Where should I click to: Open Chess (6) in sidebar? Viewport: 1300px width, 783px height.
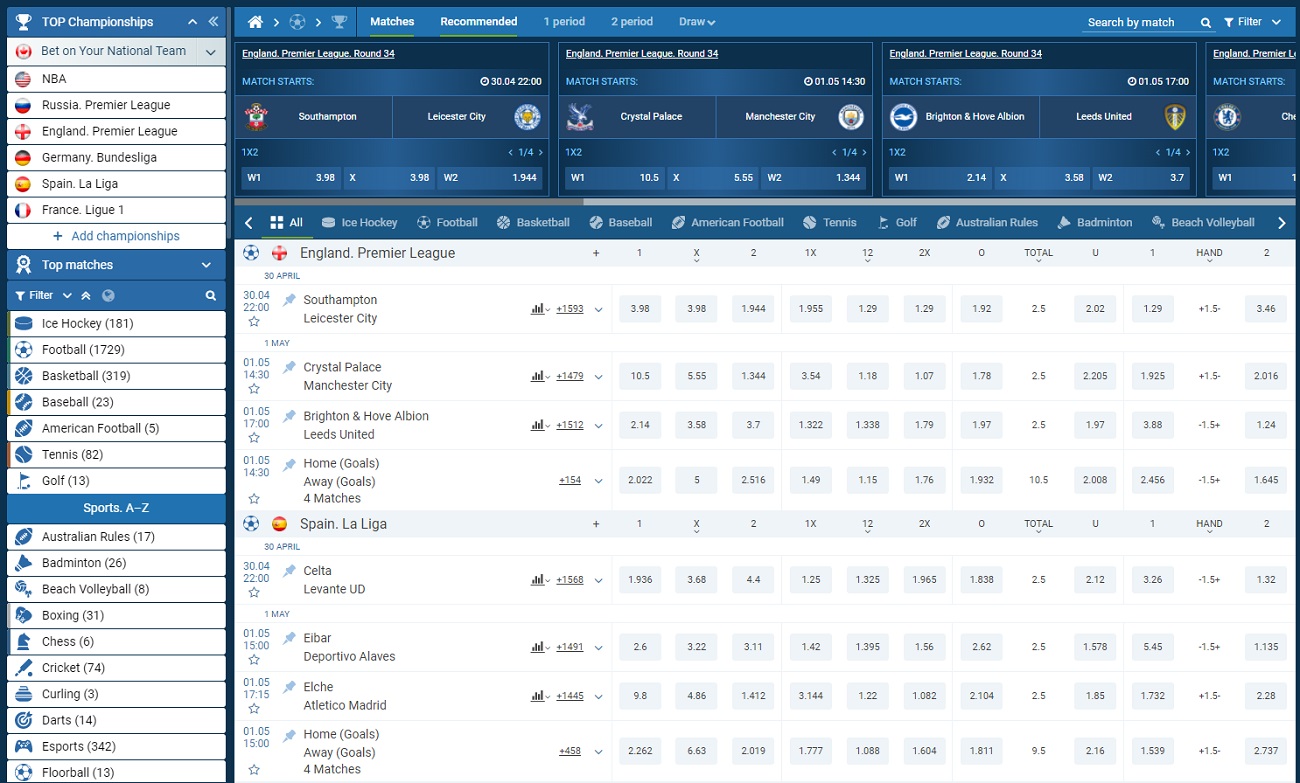click(x=116, y=642)
